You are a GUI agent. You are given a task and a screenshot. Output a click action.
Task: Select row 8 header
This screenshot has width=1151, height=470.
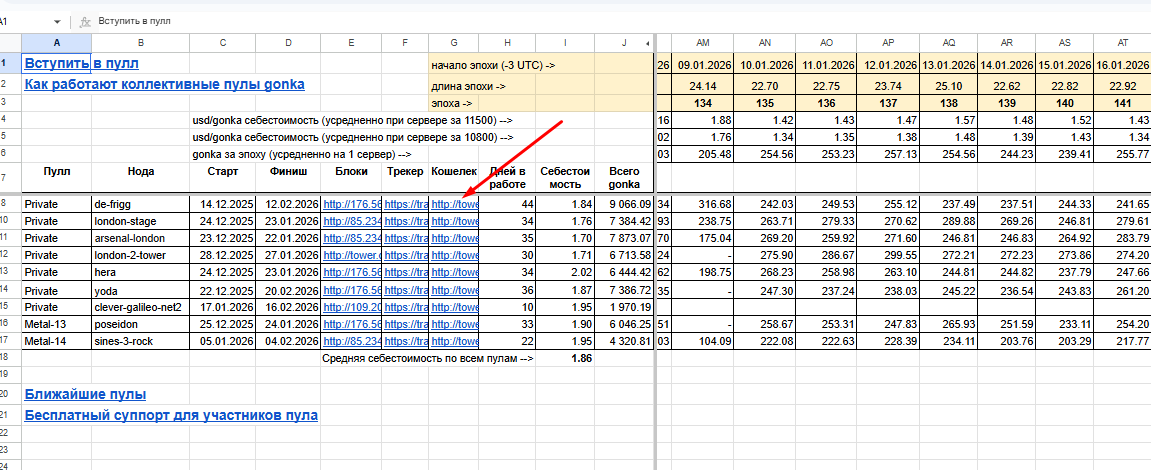click(10, 203)
